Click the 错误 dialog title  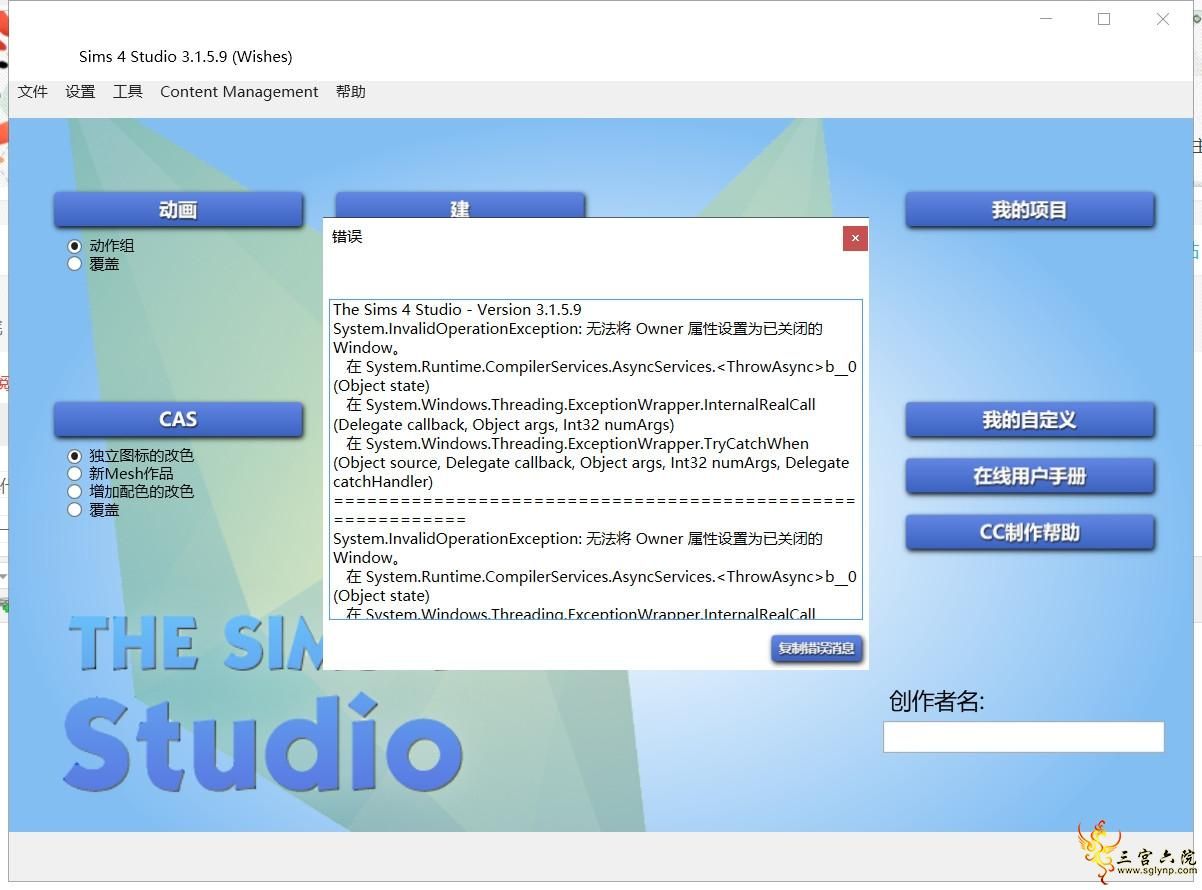(x=347, y=237)
